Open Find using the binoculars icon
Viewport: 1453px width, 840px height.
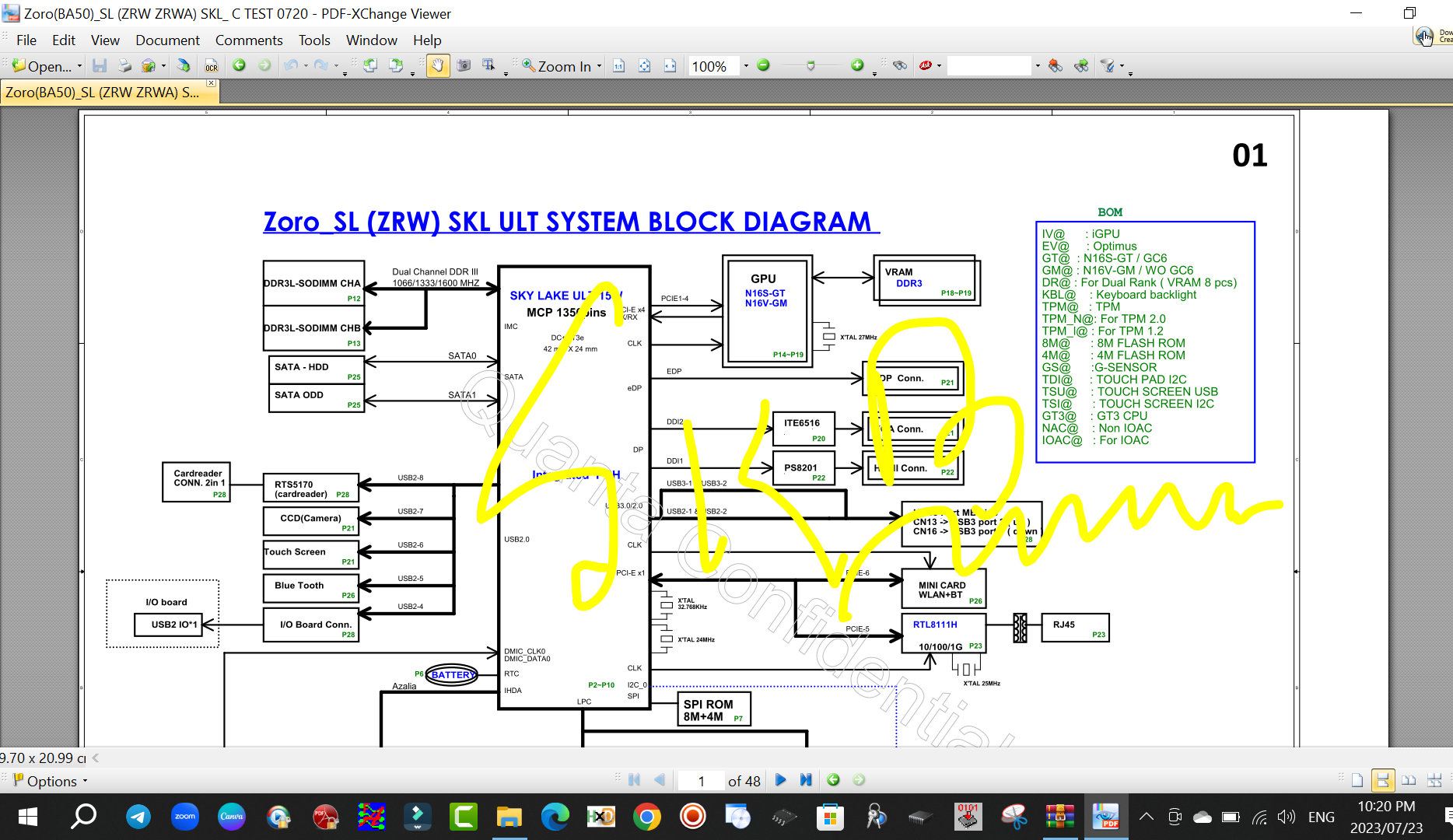pyautogui.click(x=900, y=66)
